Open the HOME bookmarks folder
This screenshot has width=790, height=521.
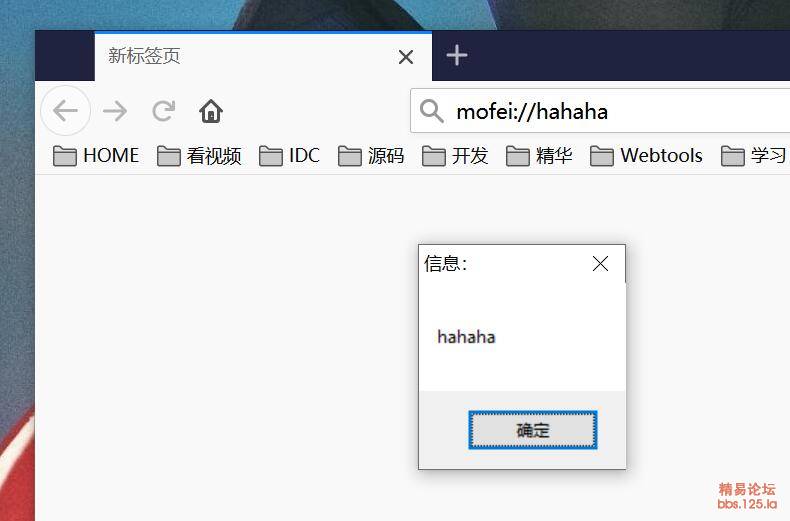(x=96, y=156)
